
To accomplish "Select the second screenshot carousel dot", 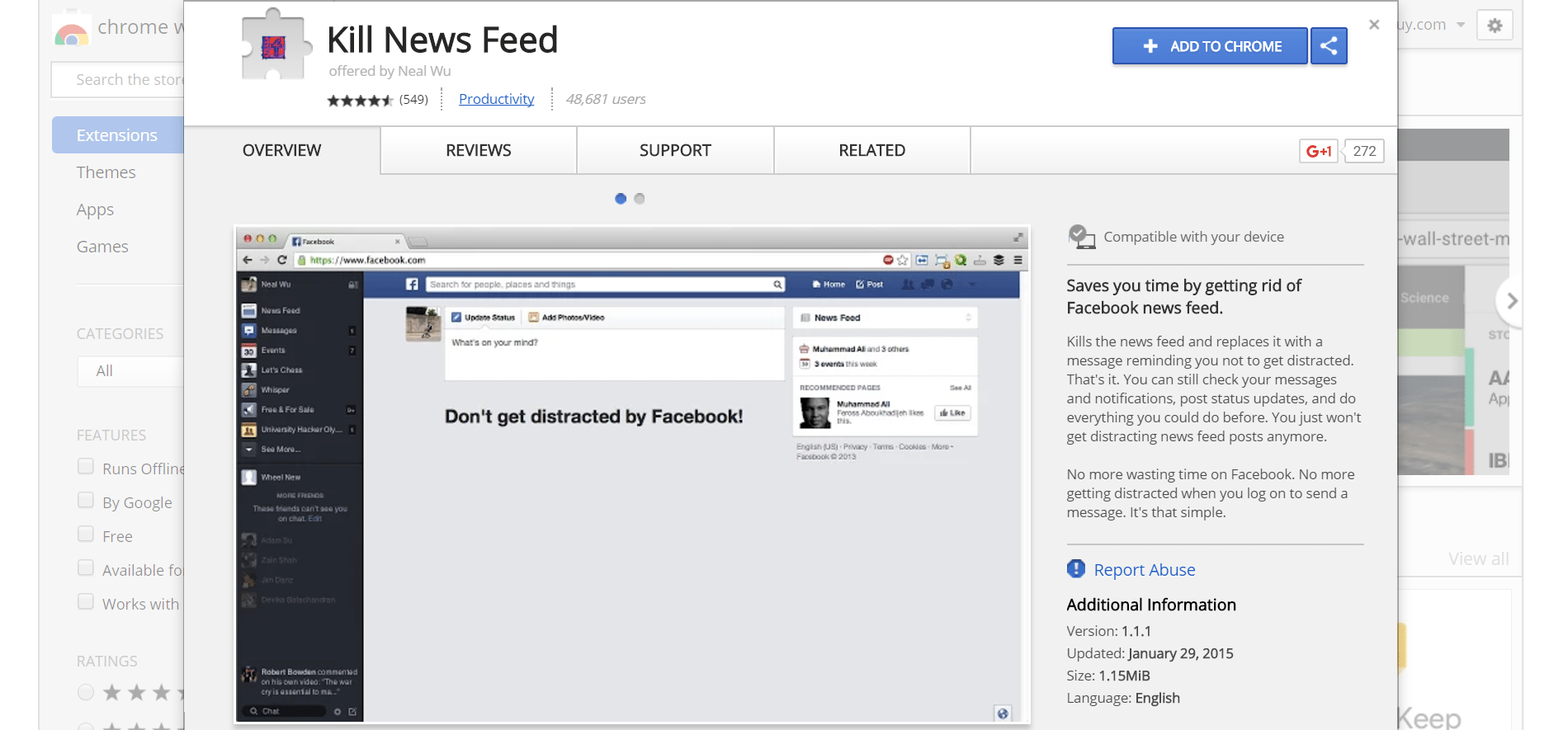I will [640, 199].
